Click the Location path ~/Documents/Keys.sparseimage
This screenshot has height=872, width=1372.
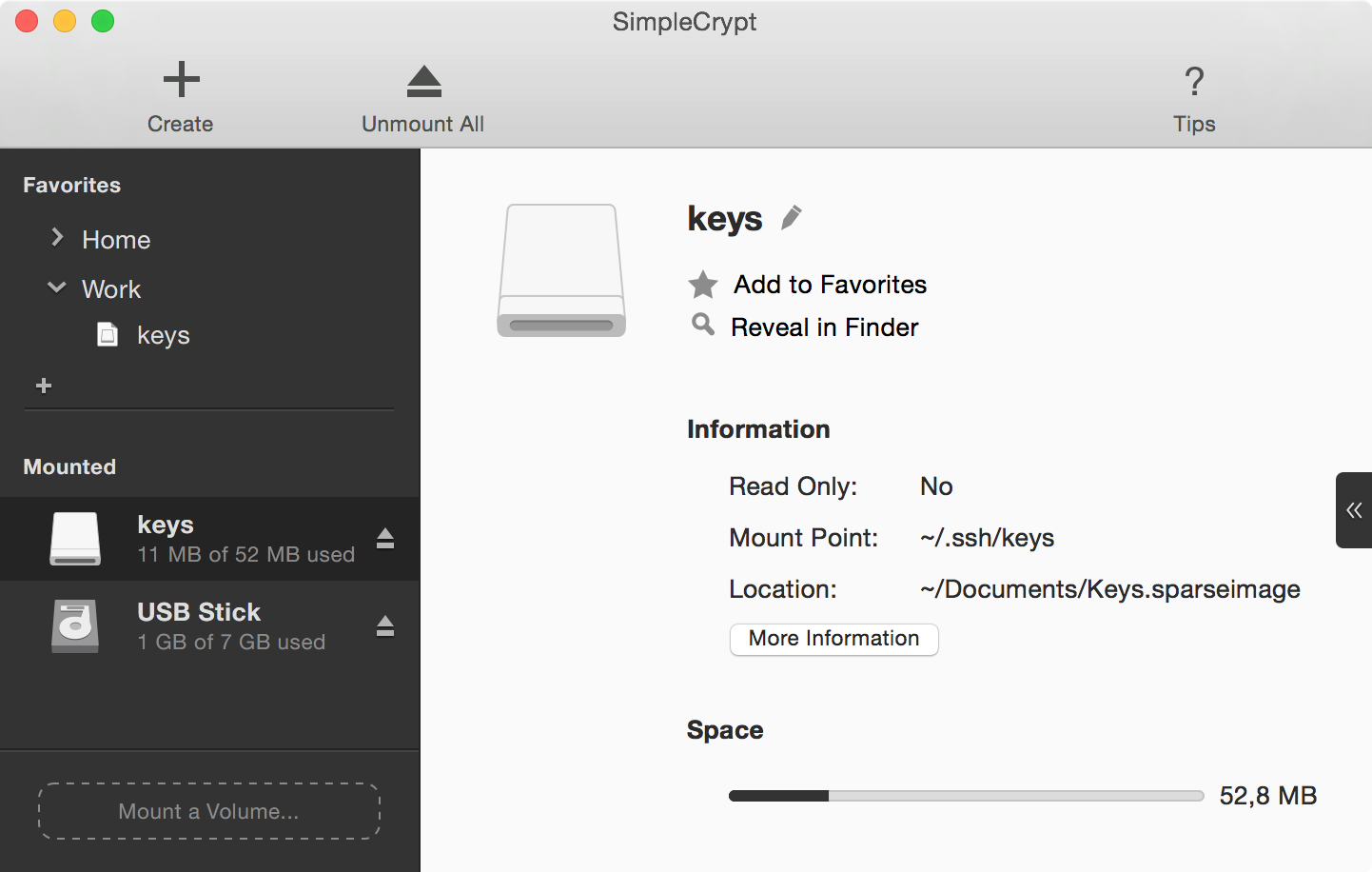[1109, 589]
